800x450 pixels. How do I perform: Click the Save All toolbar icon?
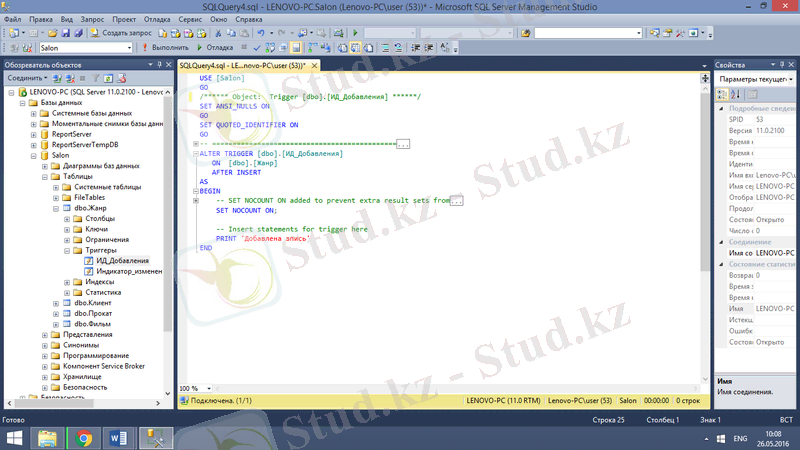(x=78, y=33)
